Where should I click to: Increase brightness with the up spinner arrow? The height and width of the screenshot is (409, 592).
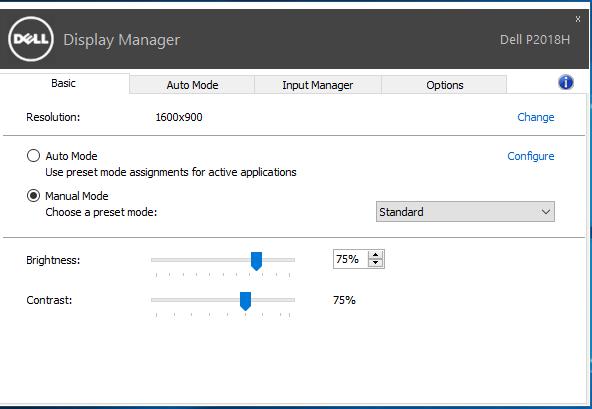(375, 255)
